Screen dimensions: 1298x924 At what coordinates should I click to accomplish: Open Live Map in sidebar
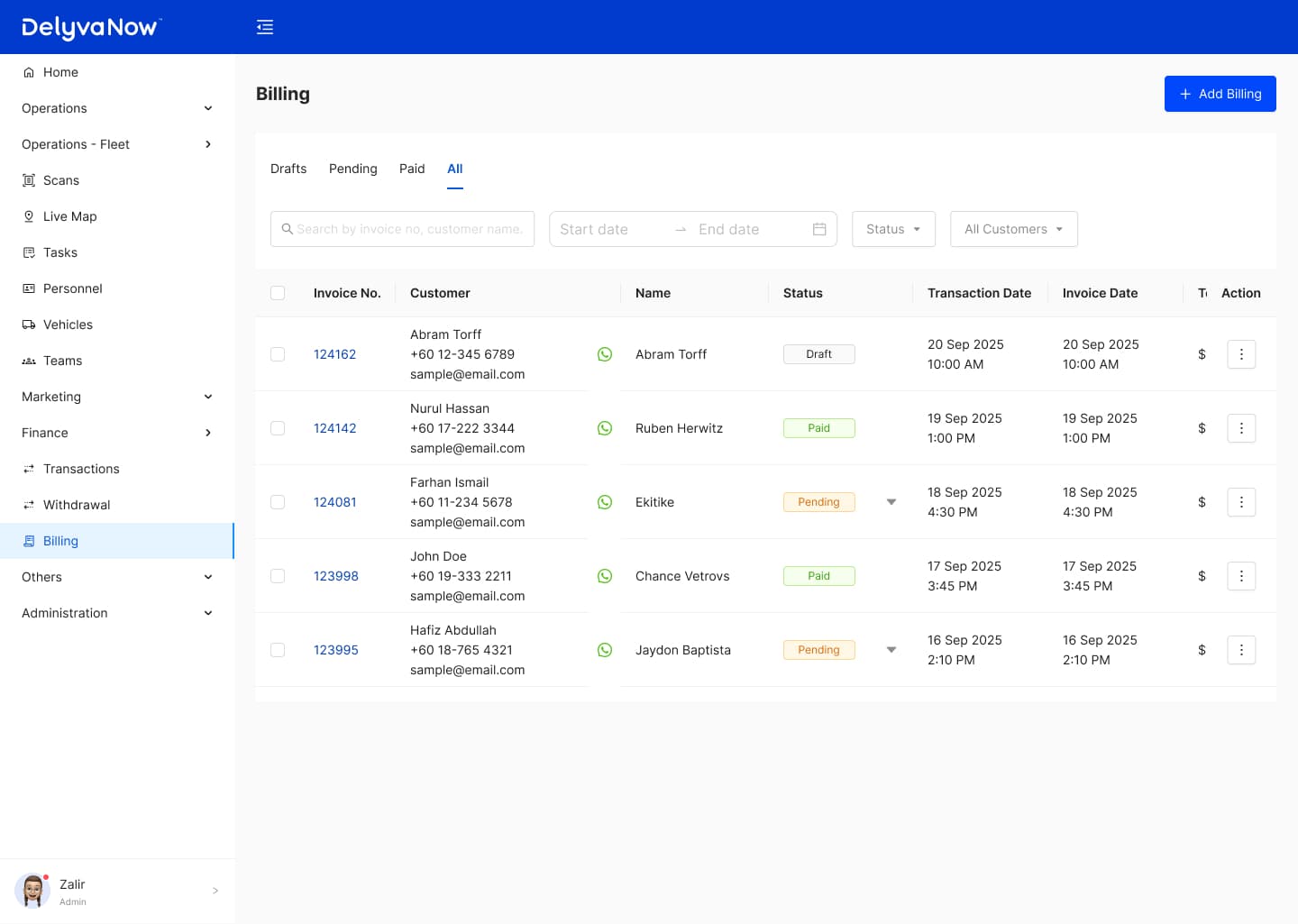pos(117,216)
